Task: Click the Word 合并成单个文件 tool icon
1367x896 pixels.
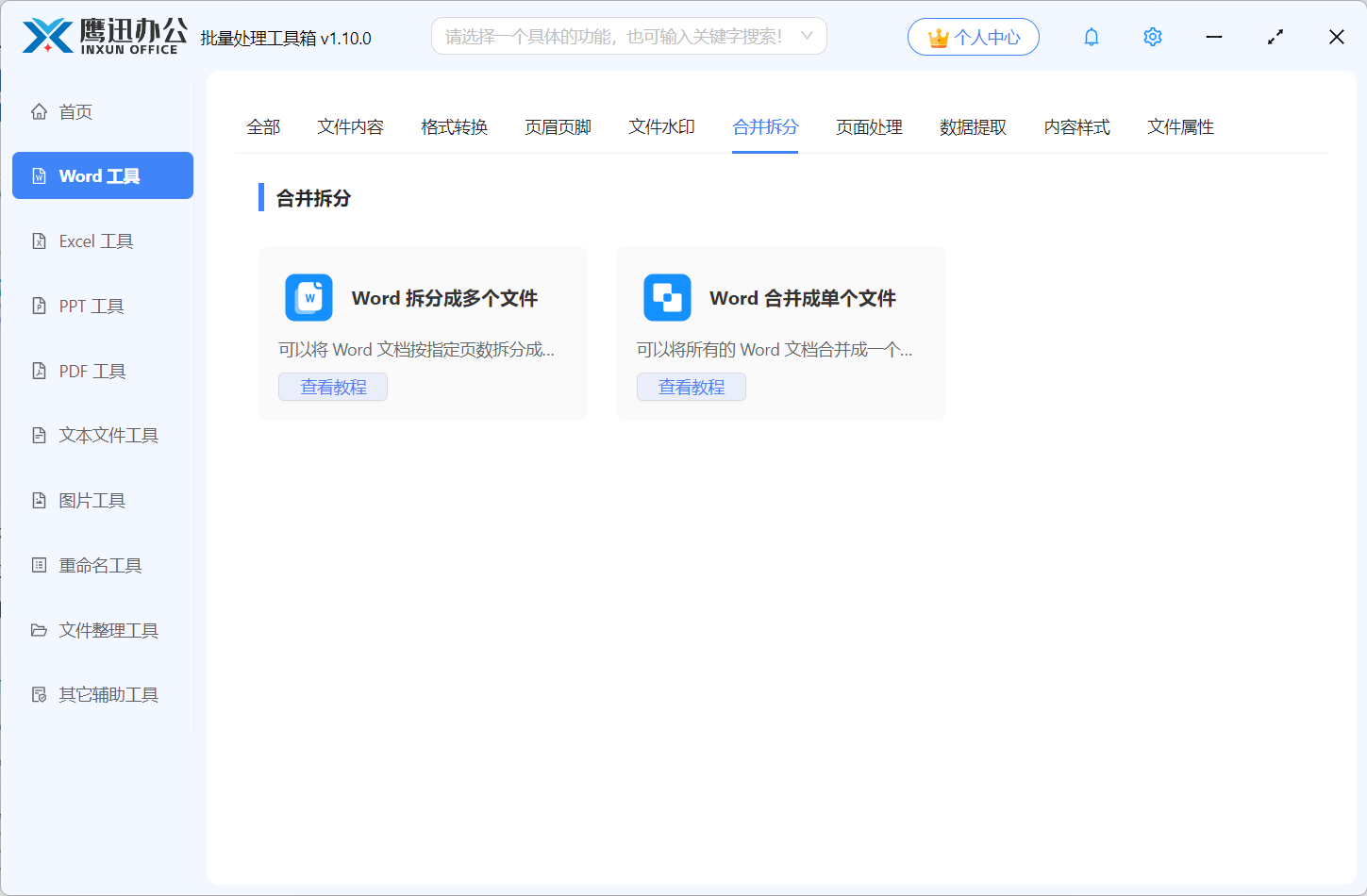Action: coord(667,297)
